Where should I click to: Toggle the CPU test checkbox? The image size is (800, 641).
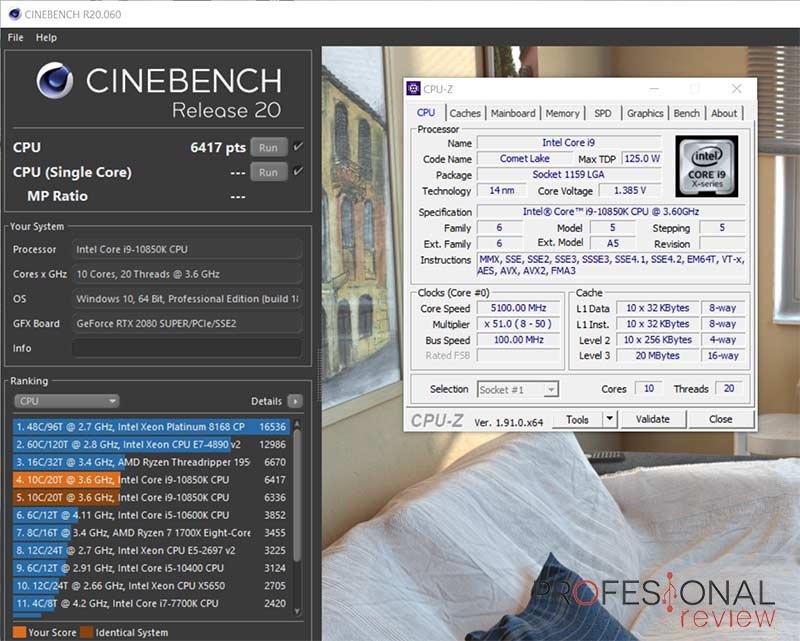pyautogui.click(x=298, y=147)
